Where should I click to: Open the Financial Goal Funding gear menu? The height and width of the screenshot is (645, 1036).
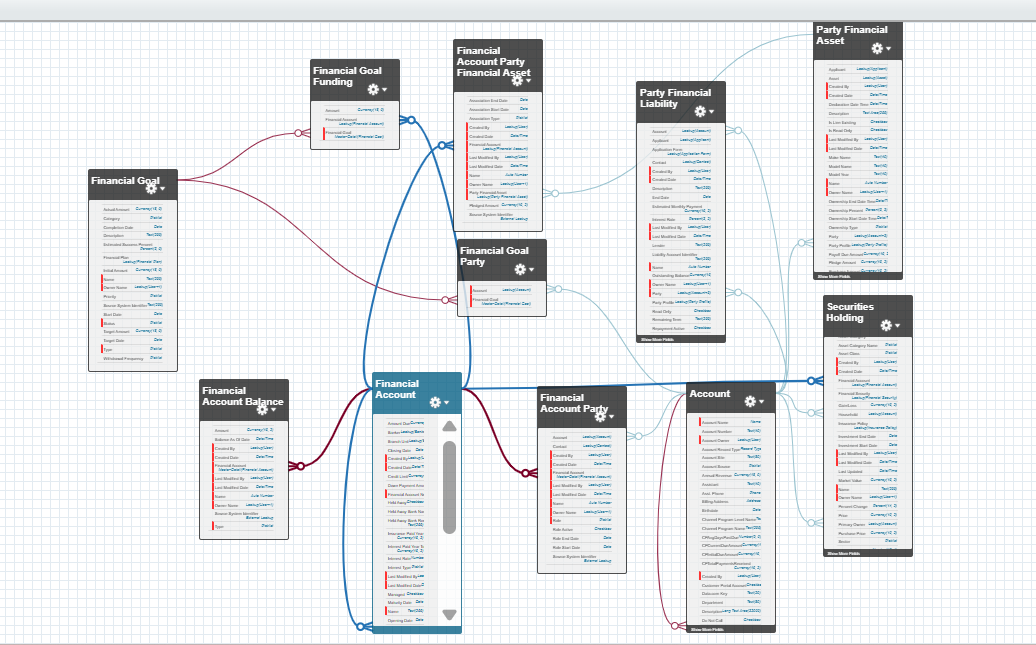pyautogui.click(x=377, y=89)
